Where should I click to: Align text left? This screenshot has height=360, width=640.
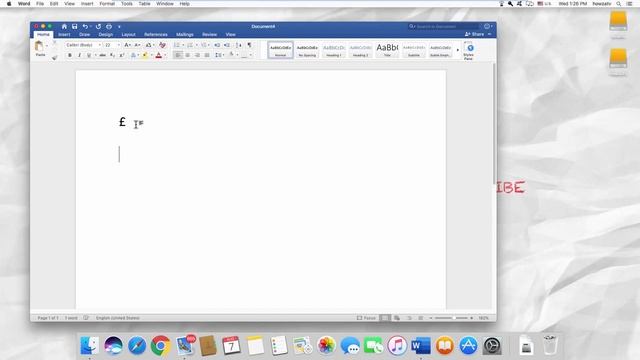(178, 55)
